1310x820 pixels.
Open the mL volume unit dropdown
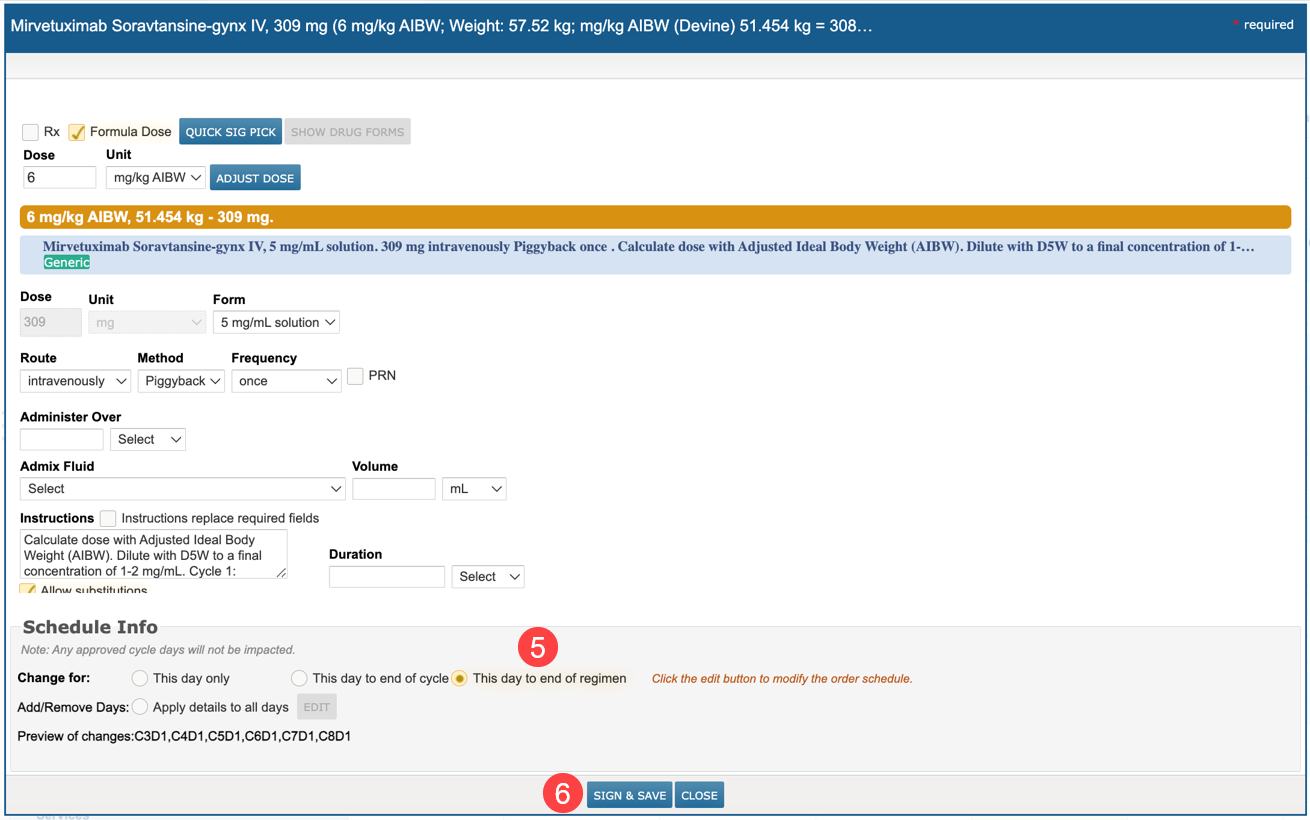474,489
